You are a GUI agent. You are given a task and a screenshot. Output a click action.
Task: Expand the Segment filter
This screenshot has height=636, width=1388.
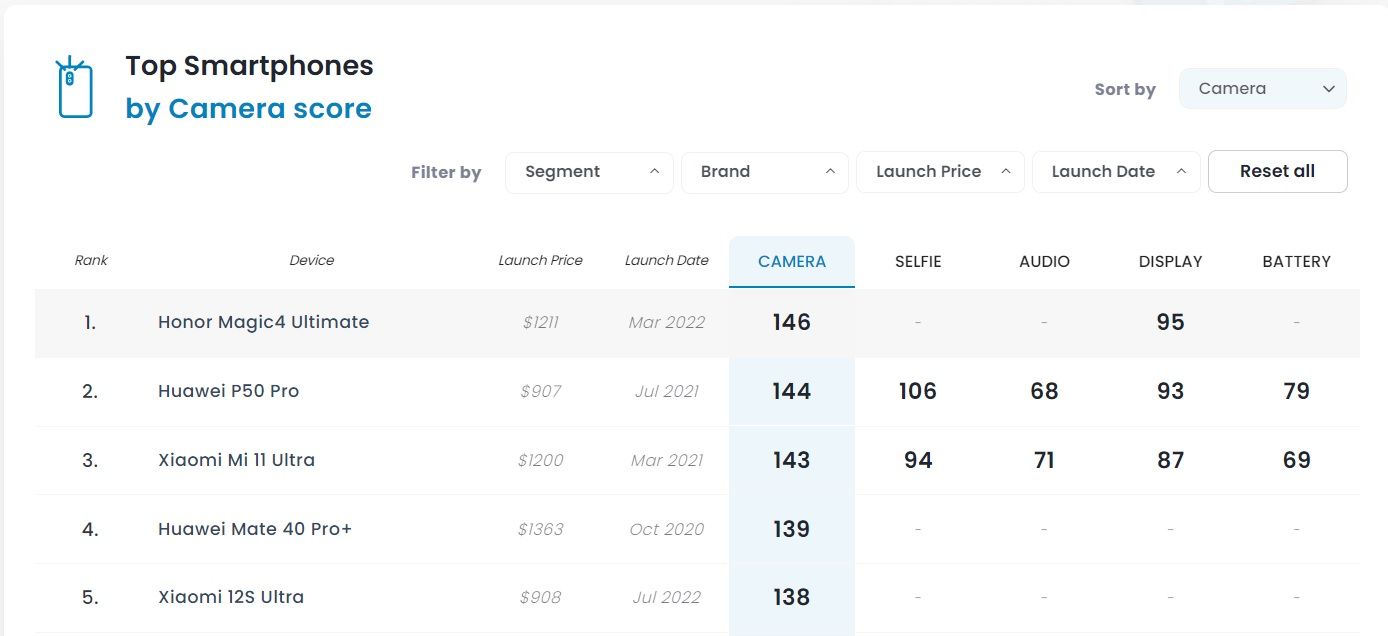589,172
